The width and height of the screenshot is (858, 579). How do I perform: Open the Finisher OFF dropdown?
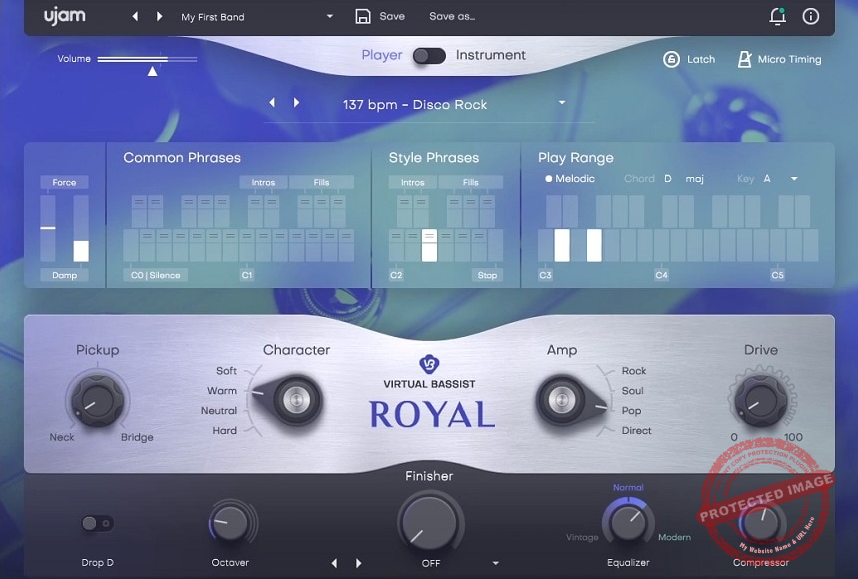(495, 563)
